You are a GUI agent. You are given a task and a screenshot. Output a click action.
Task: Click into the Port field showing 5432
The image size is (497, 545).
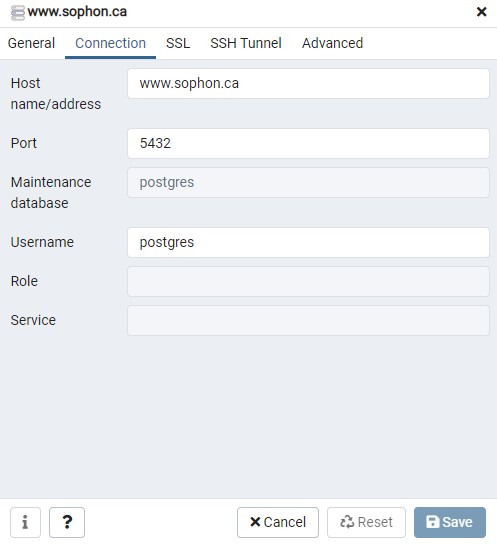[308, 144]
